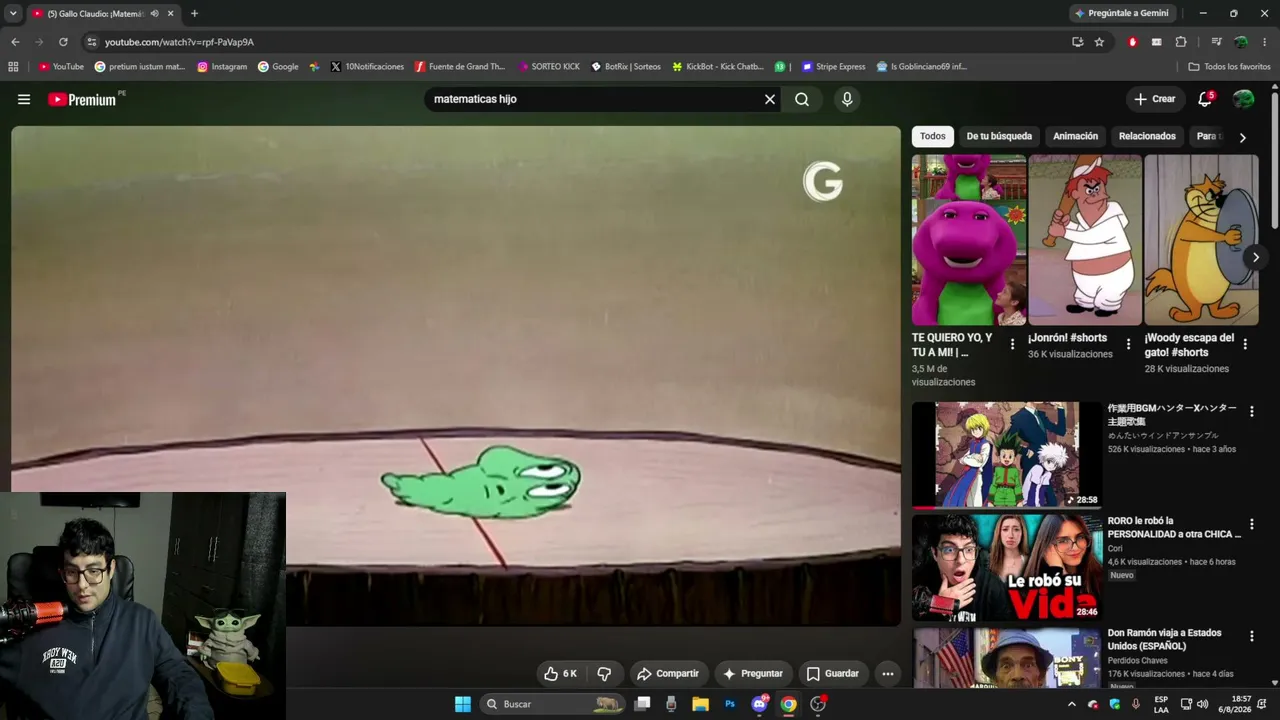Start a voice search with the microphone
1280x720 pixels.
click(847, 99)
